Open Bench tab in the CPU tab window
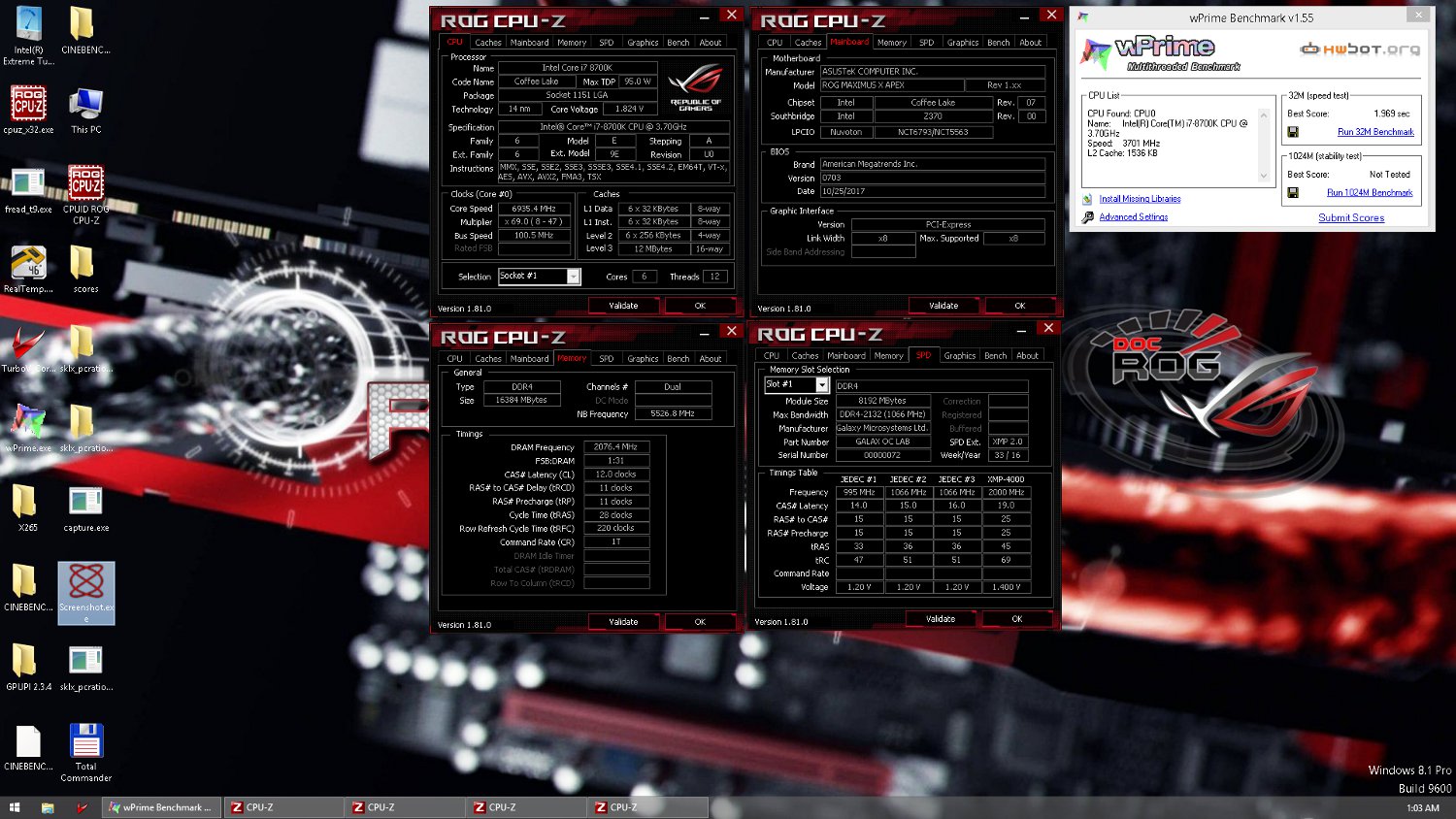The height and width of the screenshot is (819, 1456). point(678,43)
